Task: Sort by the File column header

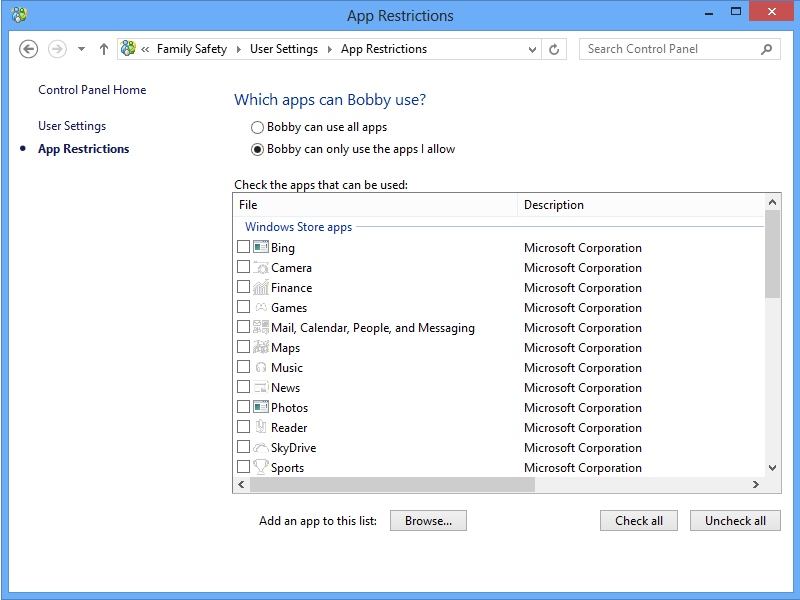Action: pyautogui.click(x=375, y=205)
